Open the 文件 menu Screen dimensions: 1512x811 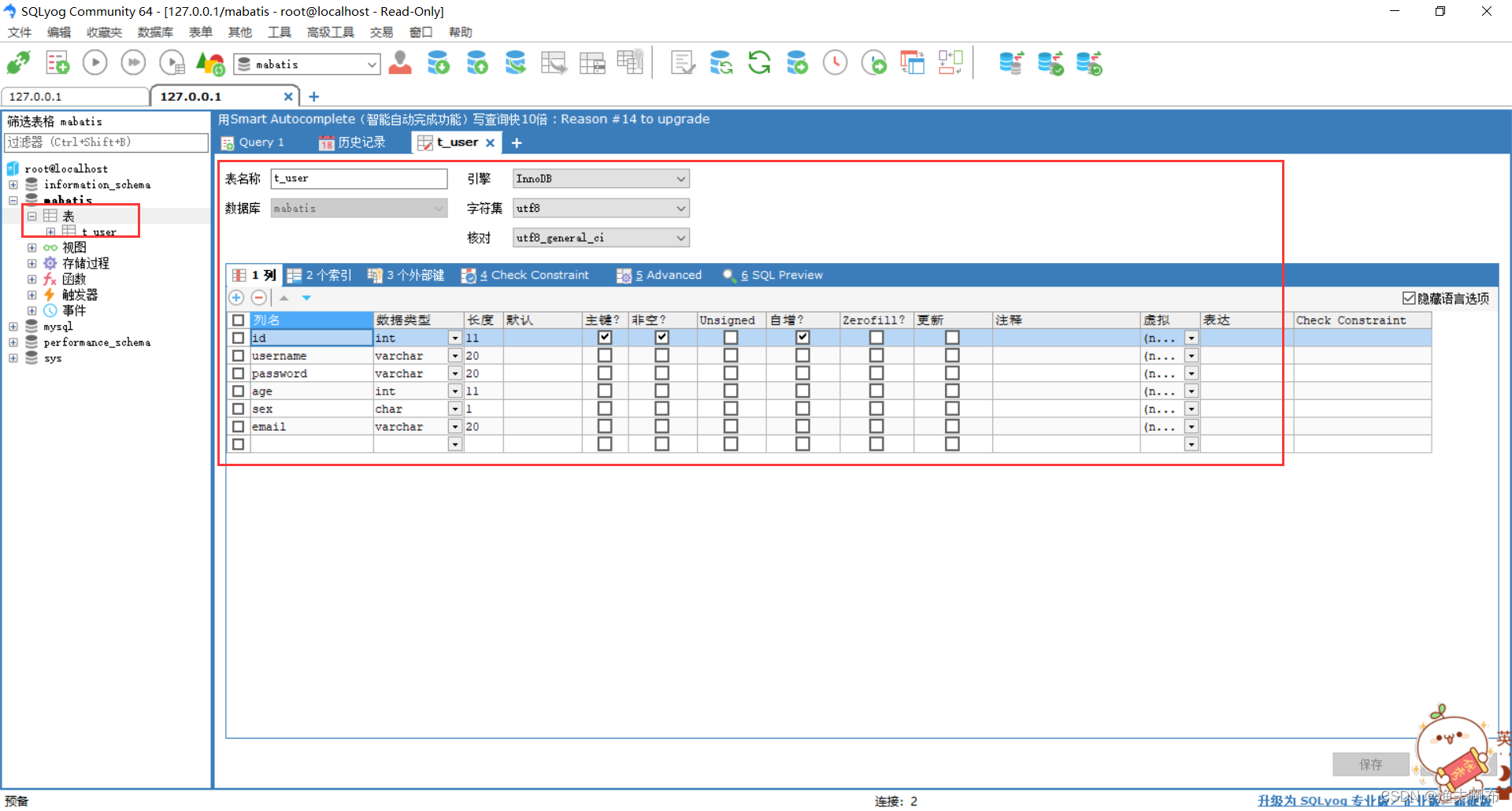[x=20, y=32]
